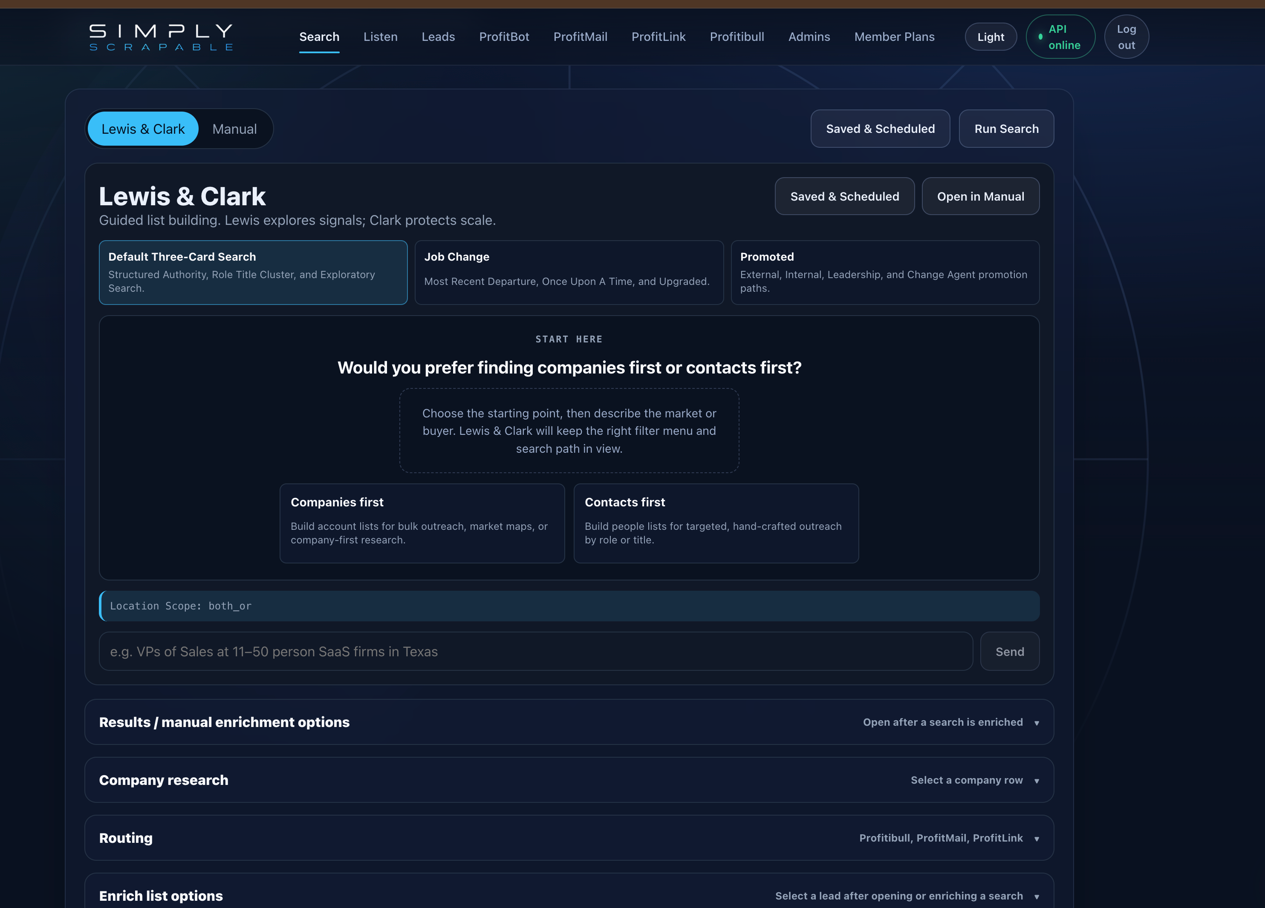Switch to the Light theme
Viewport: 1265px width, 908px height.
[991, 37]
